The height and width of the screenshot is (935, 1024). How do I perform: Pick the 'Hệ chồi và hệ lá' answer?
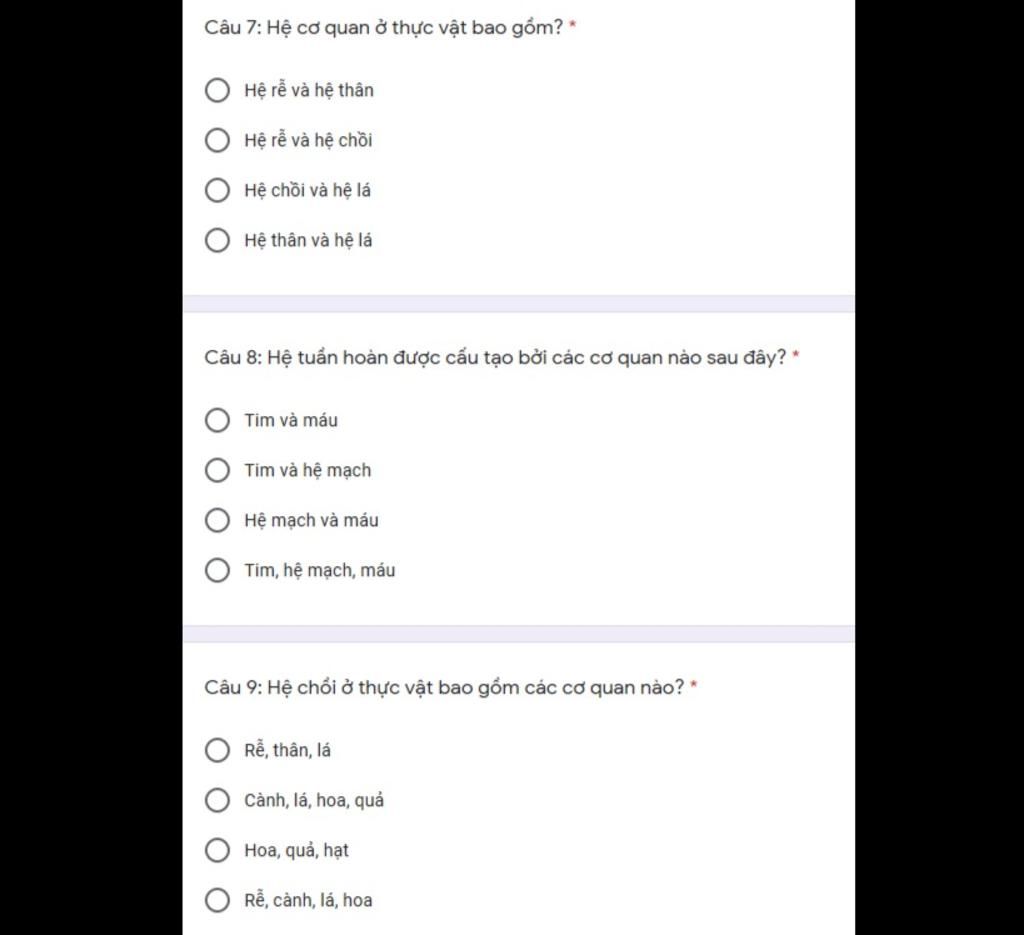click(217, 190)
